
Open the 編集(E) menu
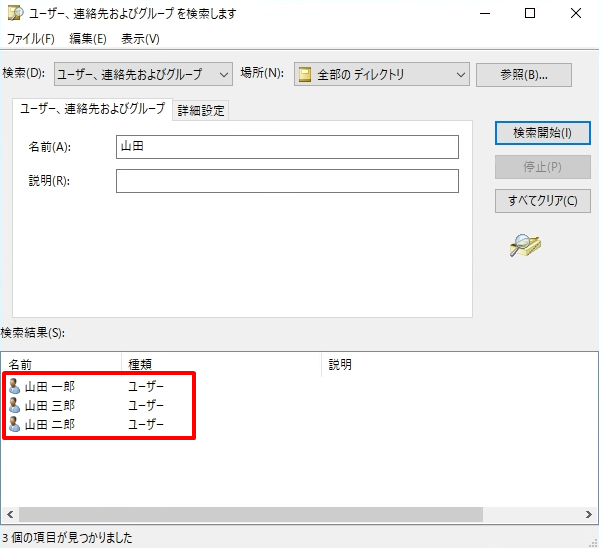(x=88, y=39)
